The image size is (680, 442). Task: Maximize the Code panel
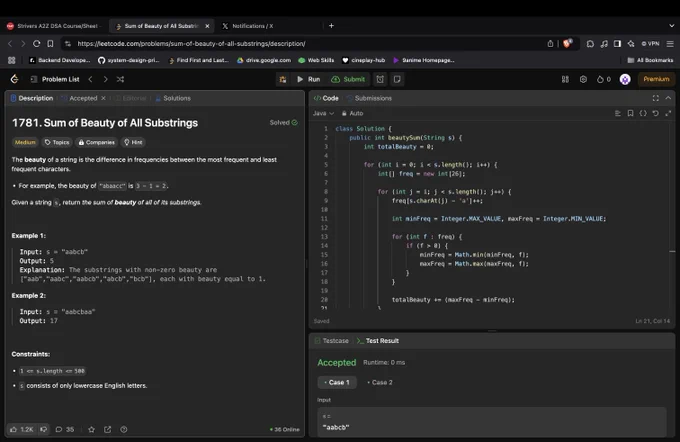tap(655, 98)
